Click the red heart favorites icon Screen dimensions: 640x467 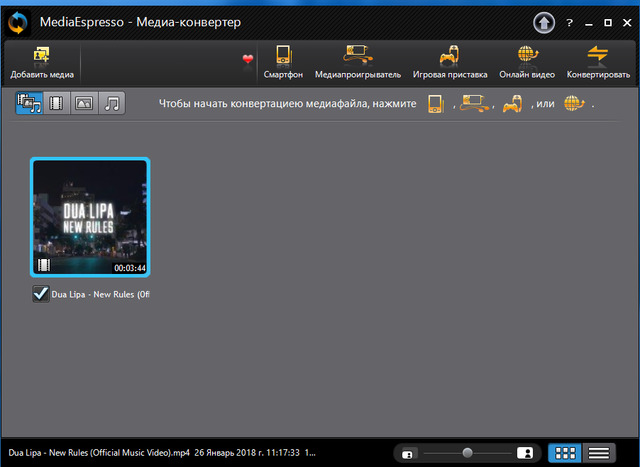click(x=248, y=60)
